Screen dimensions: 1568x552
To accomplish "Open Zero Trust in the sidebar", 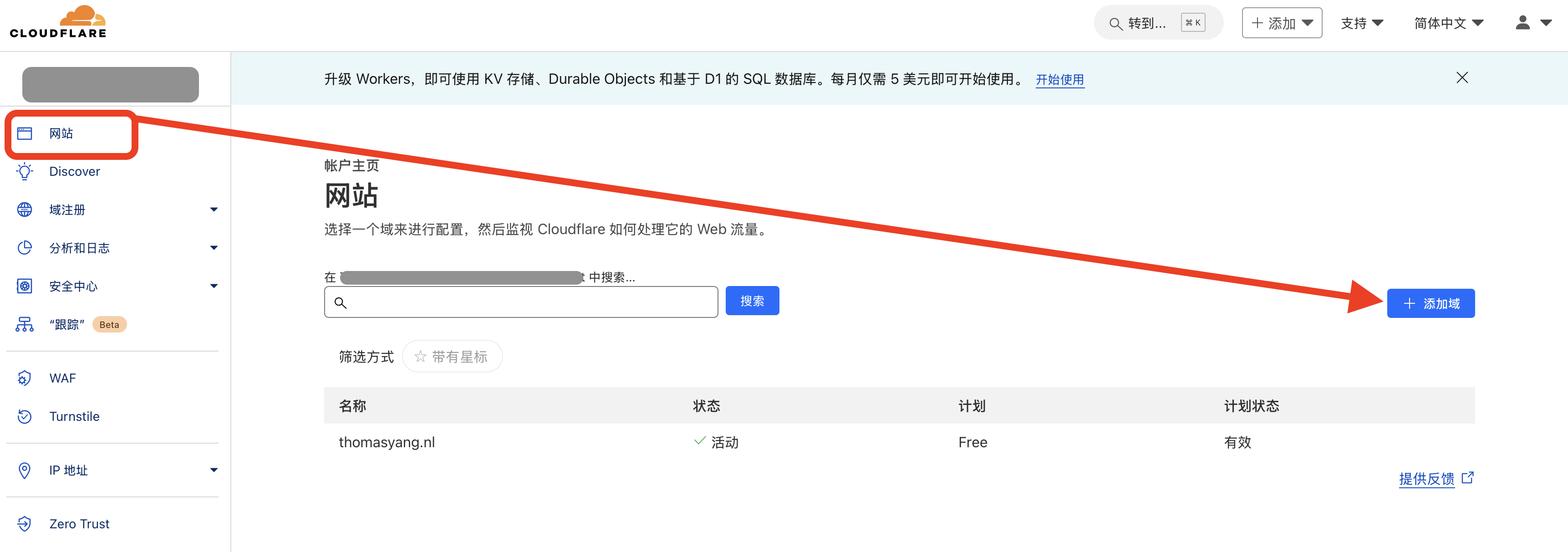I will pyautogui.click(x=79, y=524).
